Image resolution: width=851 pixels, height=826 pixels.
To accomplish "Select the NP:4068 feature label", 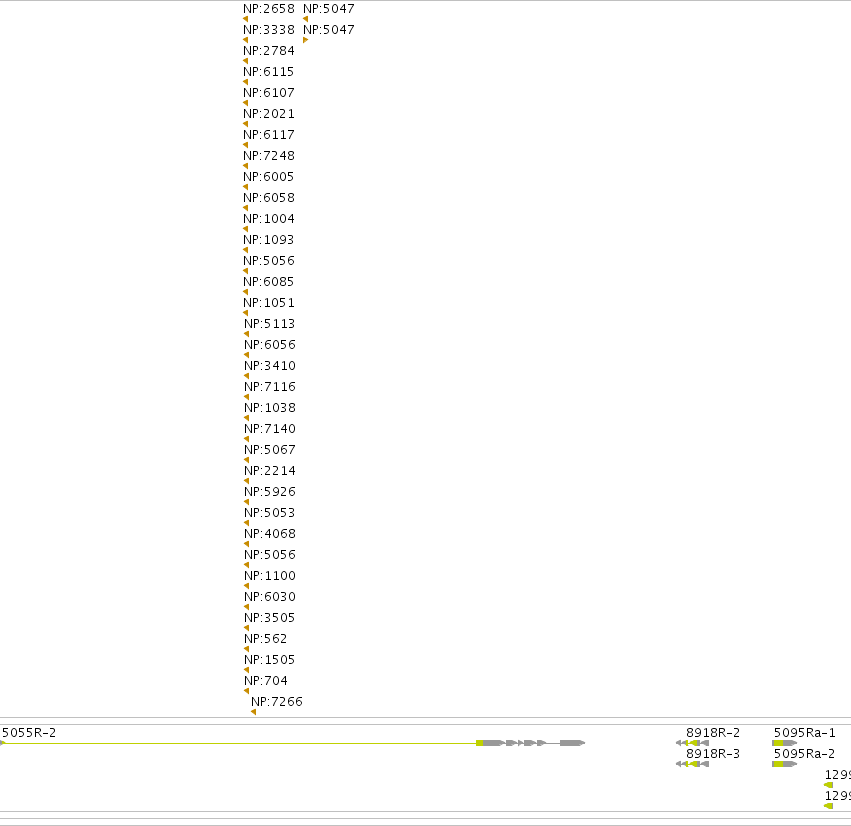I will coord(270,534).
